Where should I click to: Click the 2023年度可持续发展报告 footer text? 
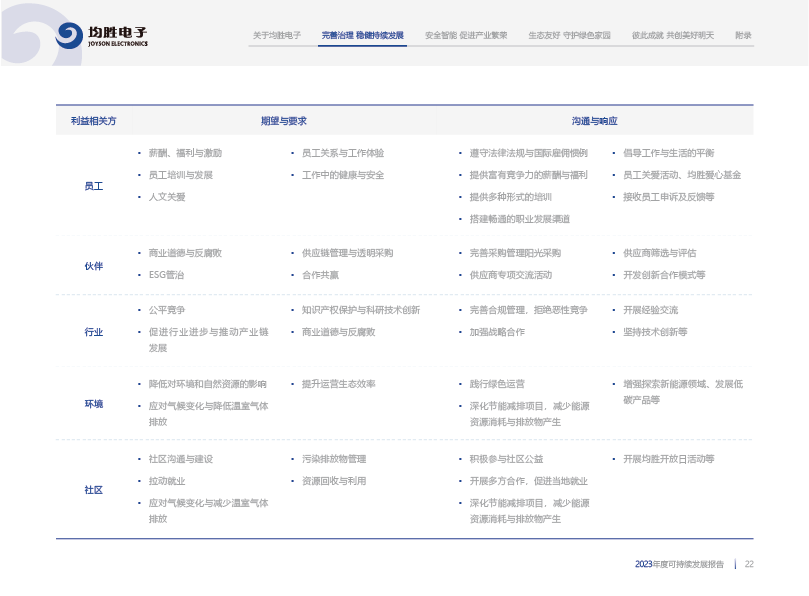[x=679, y=564]
